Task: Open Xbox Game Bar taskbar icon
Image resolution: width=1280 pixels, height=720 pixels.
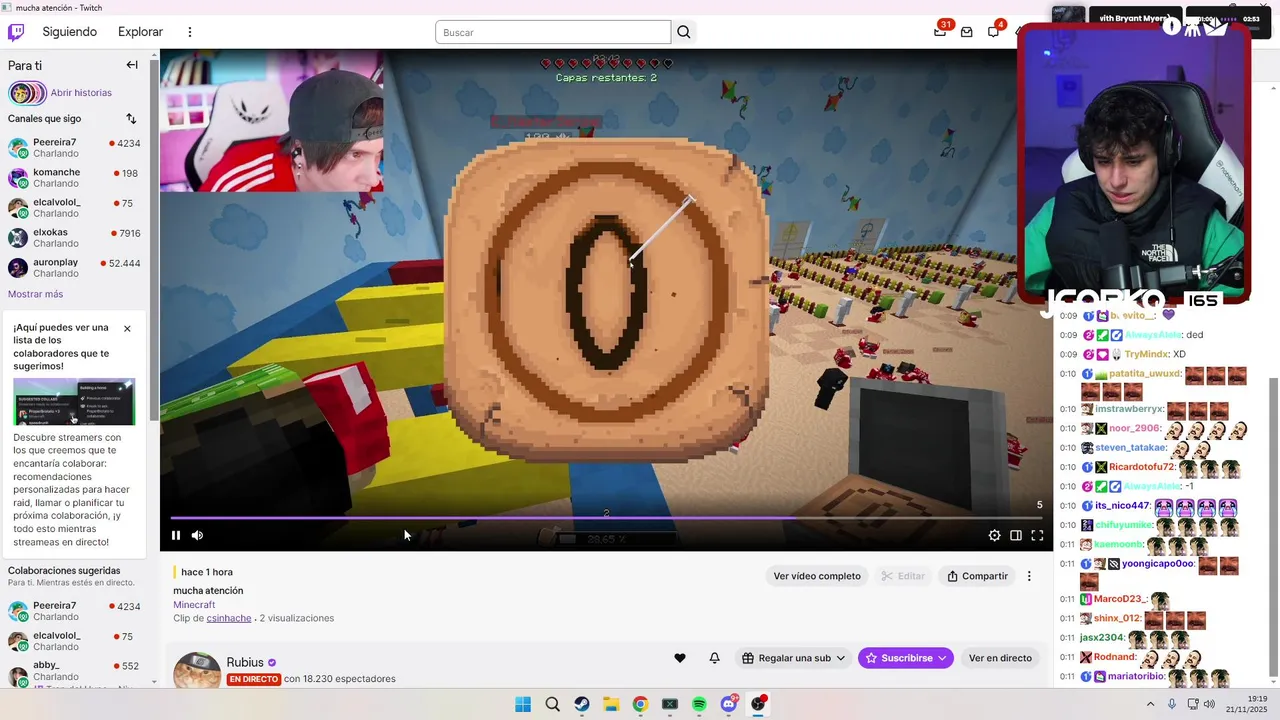Action: (x=670, y=704)
